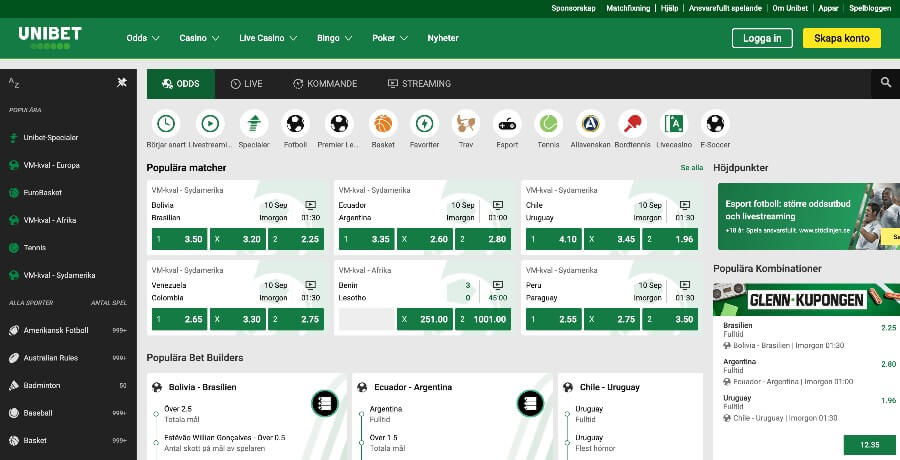Open Unibet-Specialer in the sidebar
The width and height of the screenshot is (900, 460).
(x=69, y=137)
